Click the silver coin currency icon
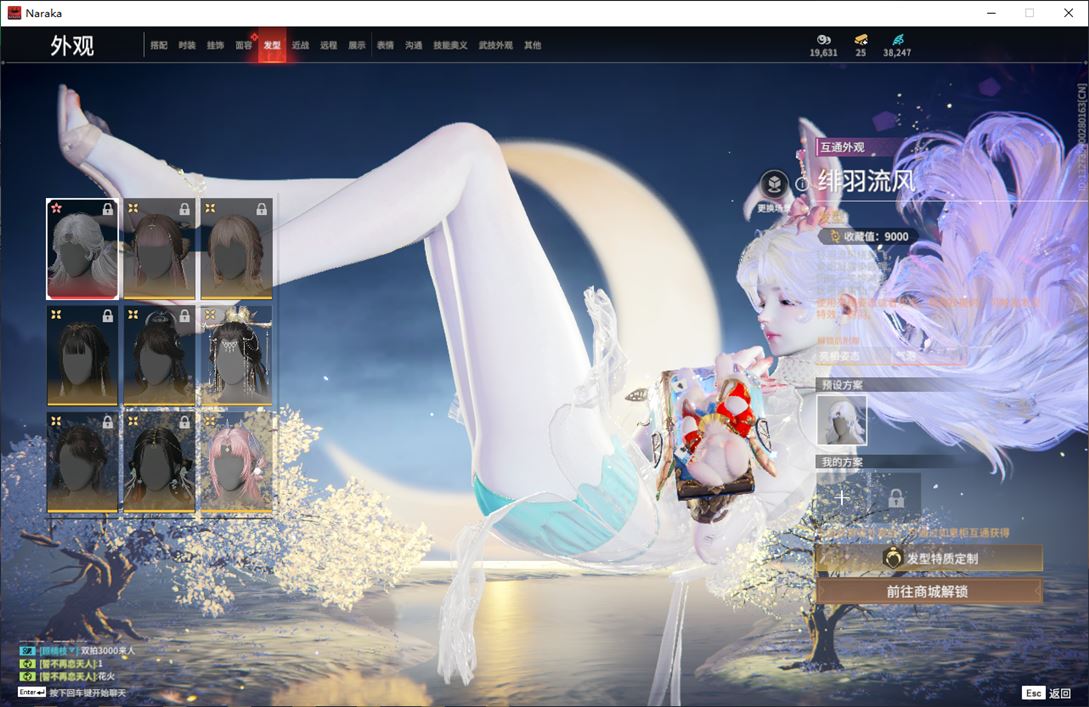Image resolution: width=1089 pixels, height=707 pixels. [x=823, y=40]
